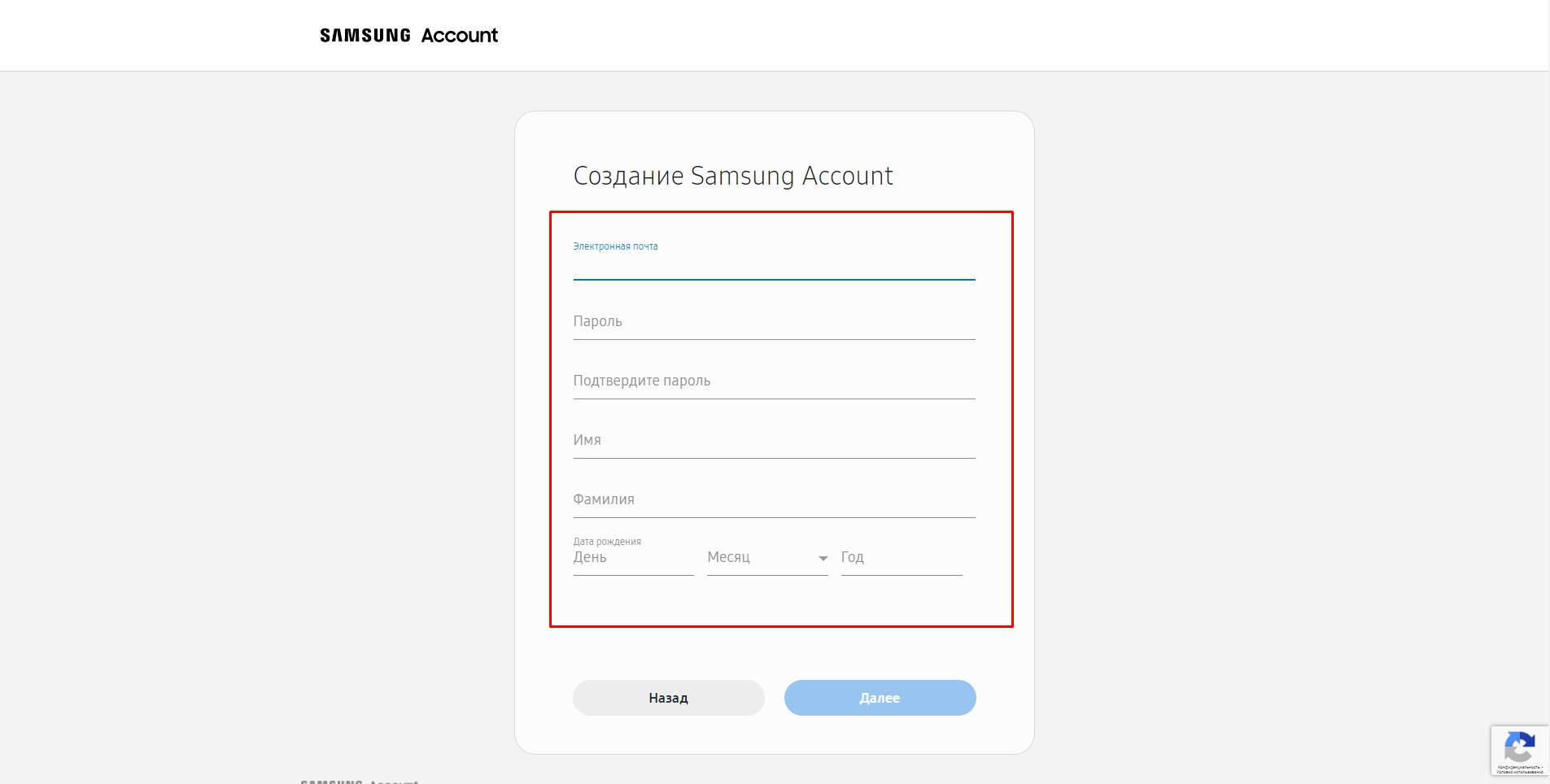1550x784 pixels.
Task: Click the Account wordmark beside the Samsung logo
Action: click(460, 35)
